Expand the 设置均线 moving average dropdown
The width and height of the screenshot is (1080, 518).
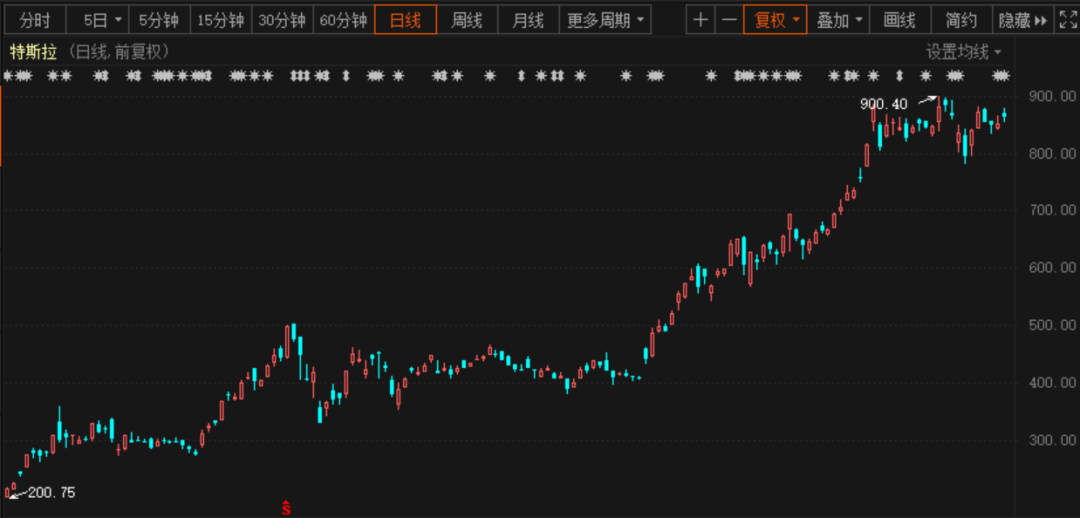[x=964, y=52]
